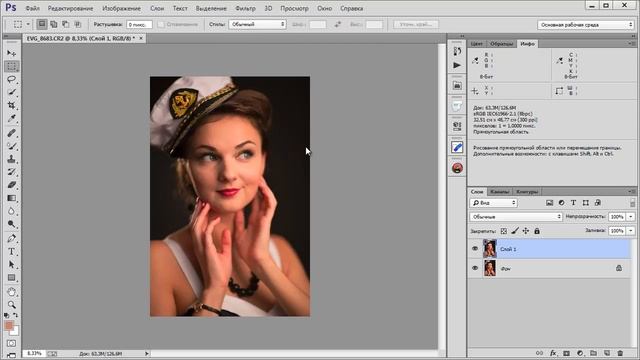
Task: Toggle lock image pixels brush icon
Action: [x=515, y=231]
